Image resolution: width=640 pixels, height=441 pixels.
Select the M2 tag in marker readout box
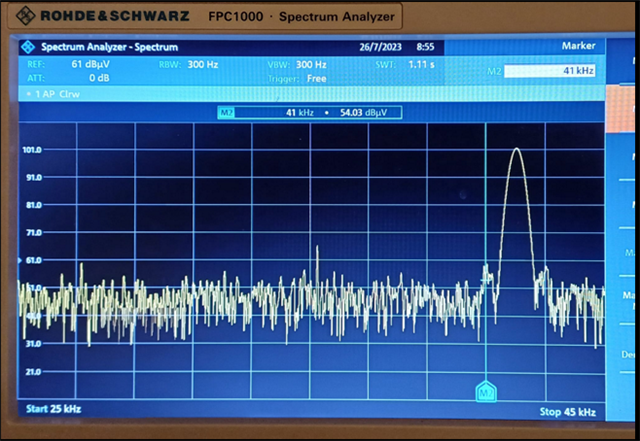pos(227,112)
